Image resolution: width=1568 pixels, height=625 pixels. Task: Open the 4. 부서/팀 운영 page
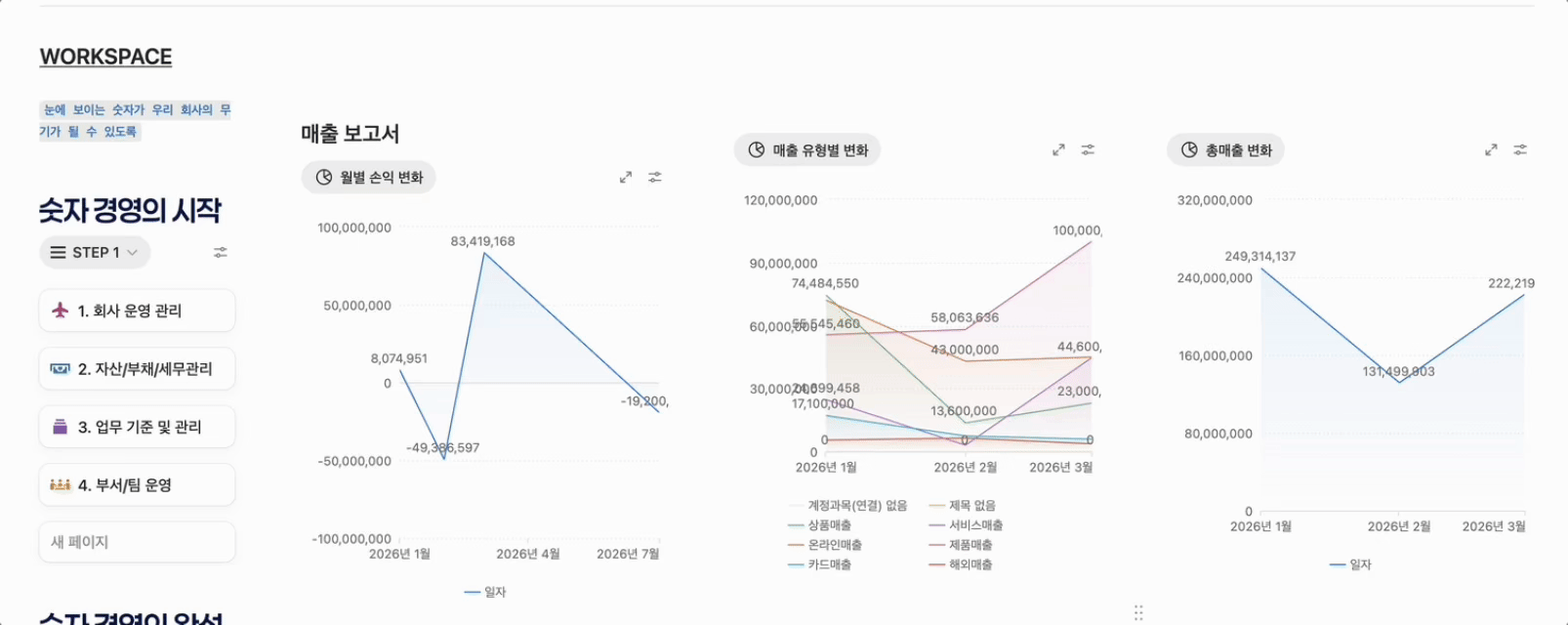click(x=138, y=484)
